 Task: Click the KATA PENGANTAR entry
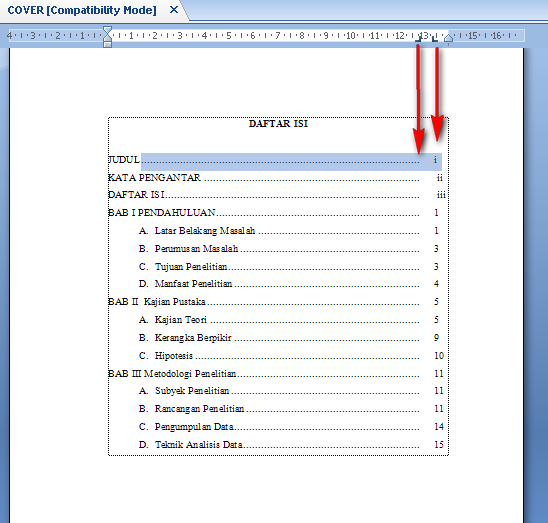coord(154,178)
